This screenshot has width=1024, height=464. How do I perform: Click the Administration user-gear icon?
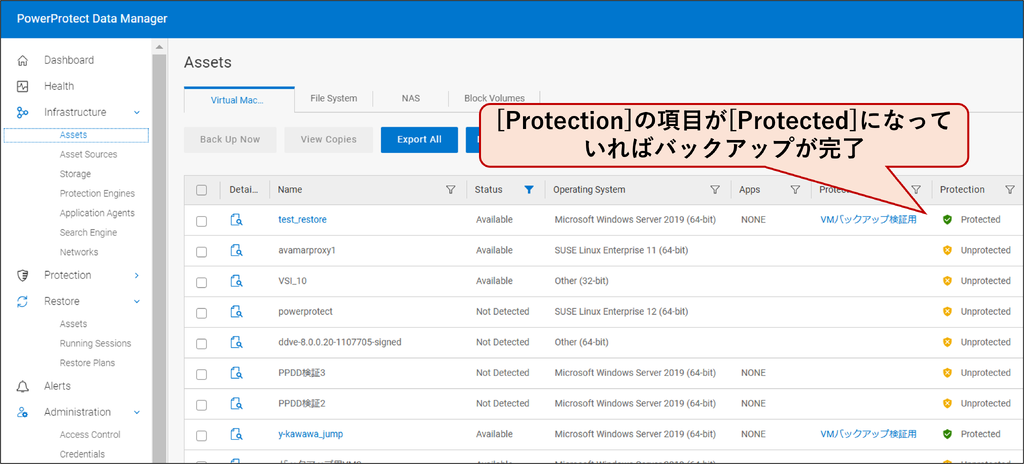pos(23,412)
